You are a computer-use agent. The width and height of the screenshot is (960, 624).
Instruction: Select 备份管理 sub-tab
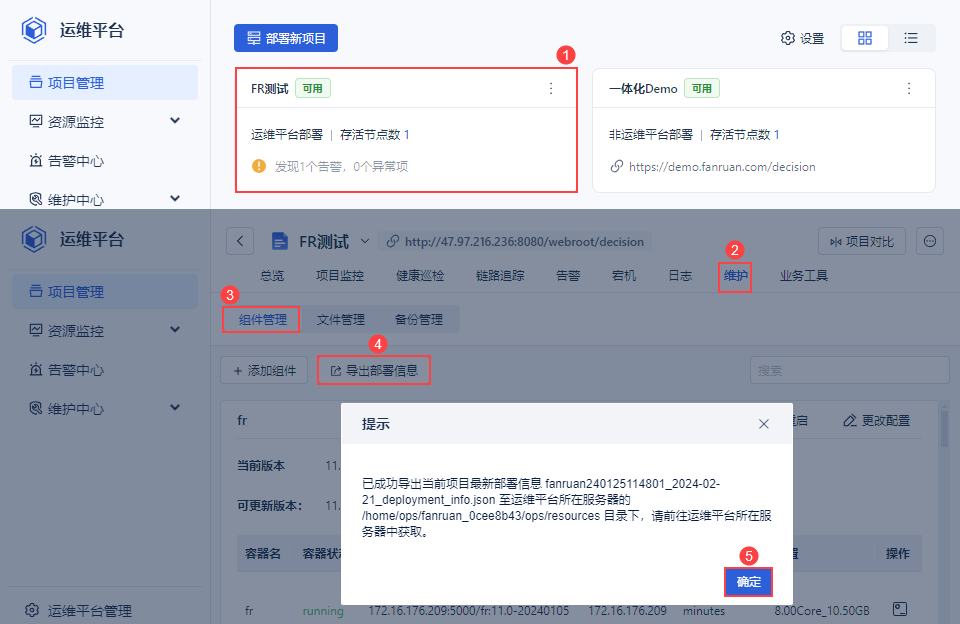coord(419,320)
